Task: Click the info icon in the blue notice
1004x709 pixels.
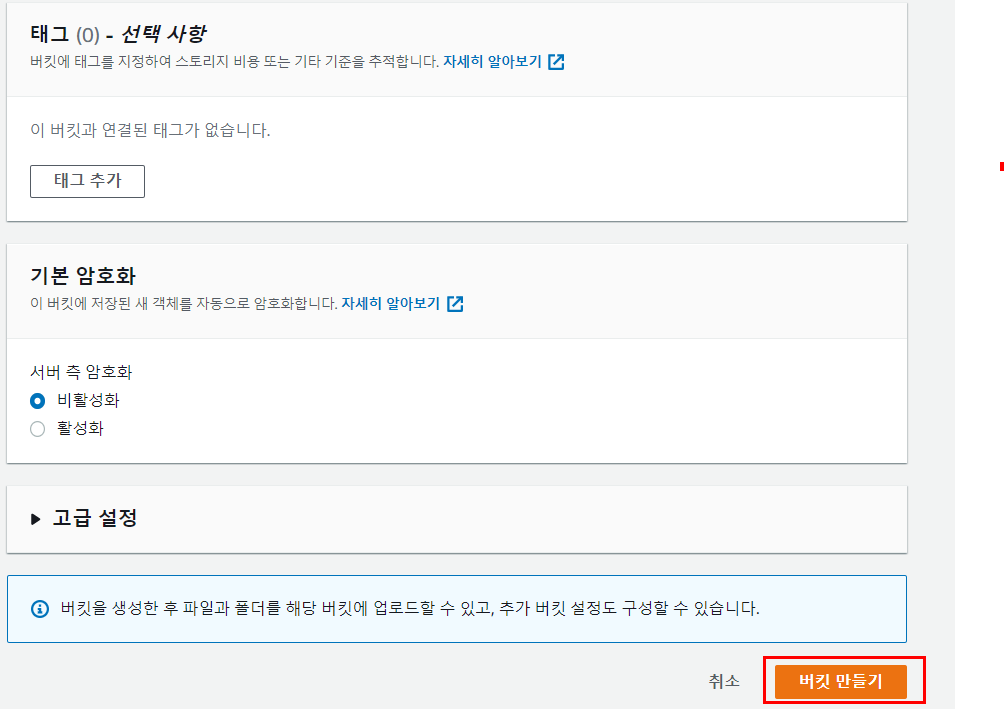Action: tap(40, 608)
